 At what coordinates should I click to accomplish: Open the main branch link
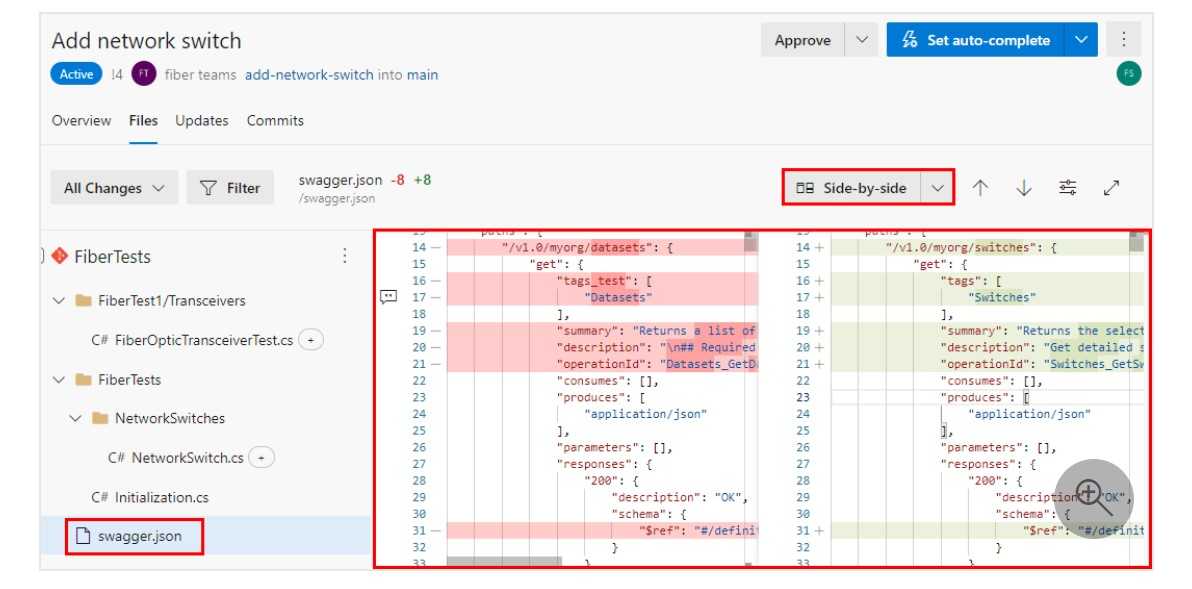tap(418, 74)
